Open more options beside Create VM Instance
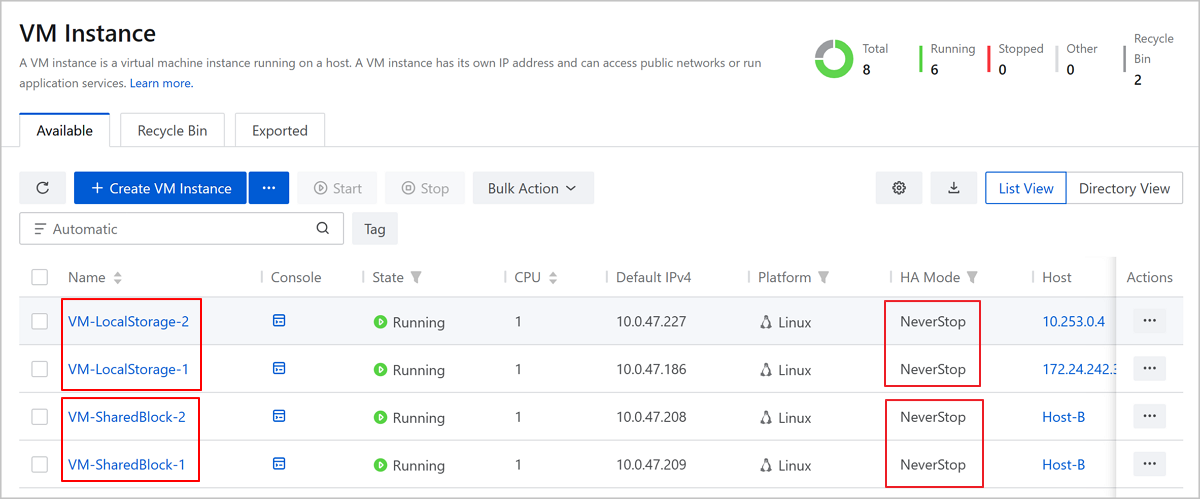This screenshot has height=499, width=1200. coord(268,188)
